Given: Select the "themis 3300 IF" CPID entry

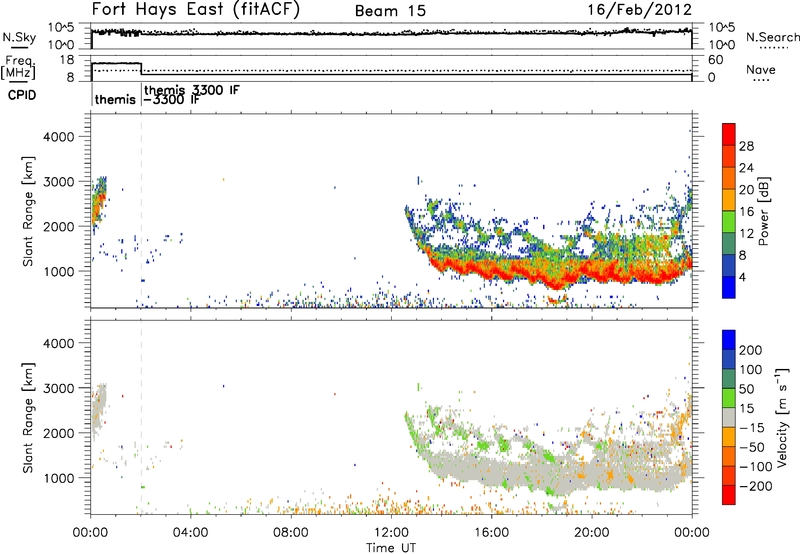Looking at the screenshot, I should (x=191, y=90).
